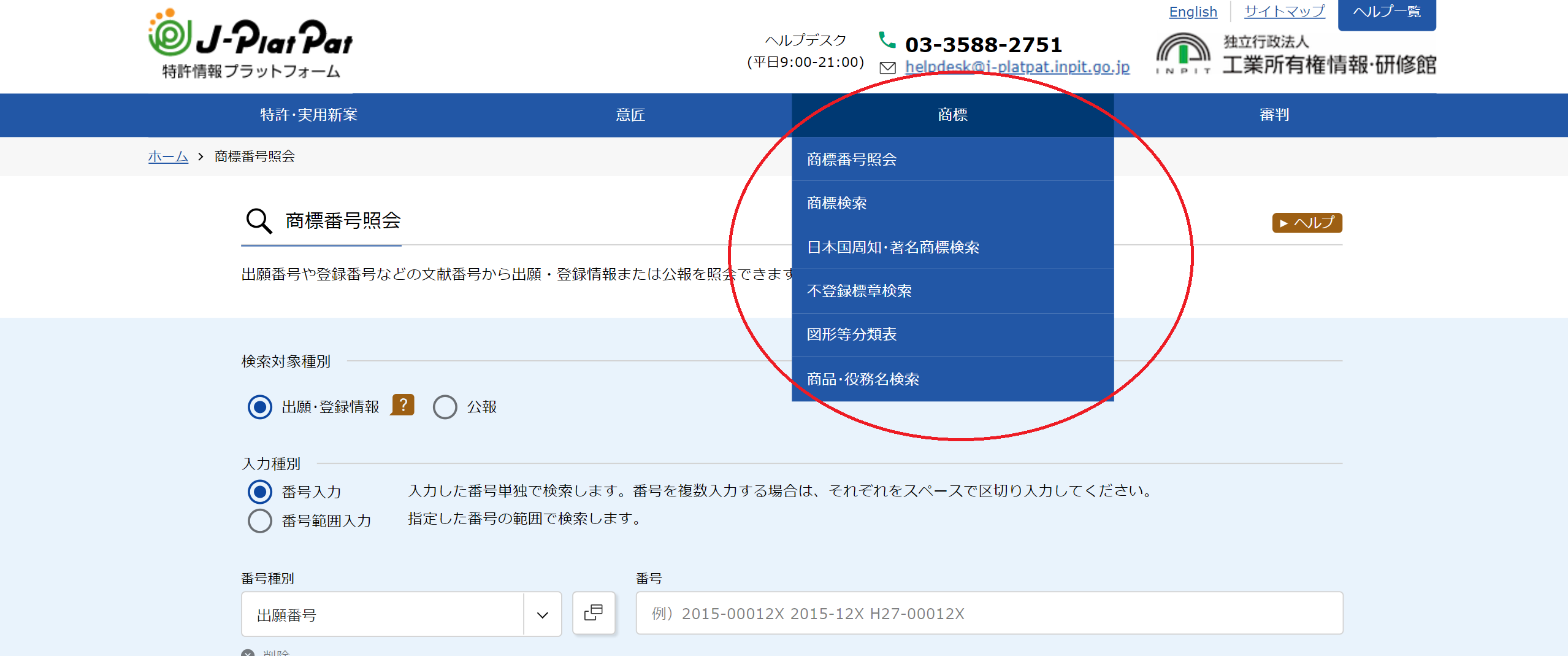Click the 商標番号照会 breadcrumb text
Image resolution: width=1568 pixels, height=656 pixels.
point(254,156)
